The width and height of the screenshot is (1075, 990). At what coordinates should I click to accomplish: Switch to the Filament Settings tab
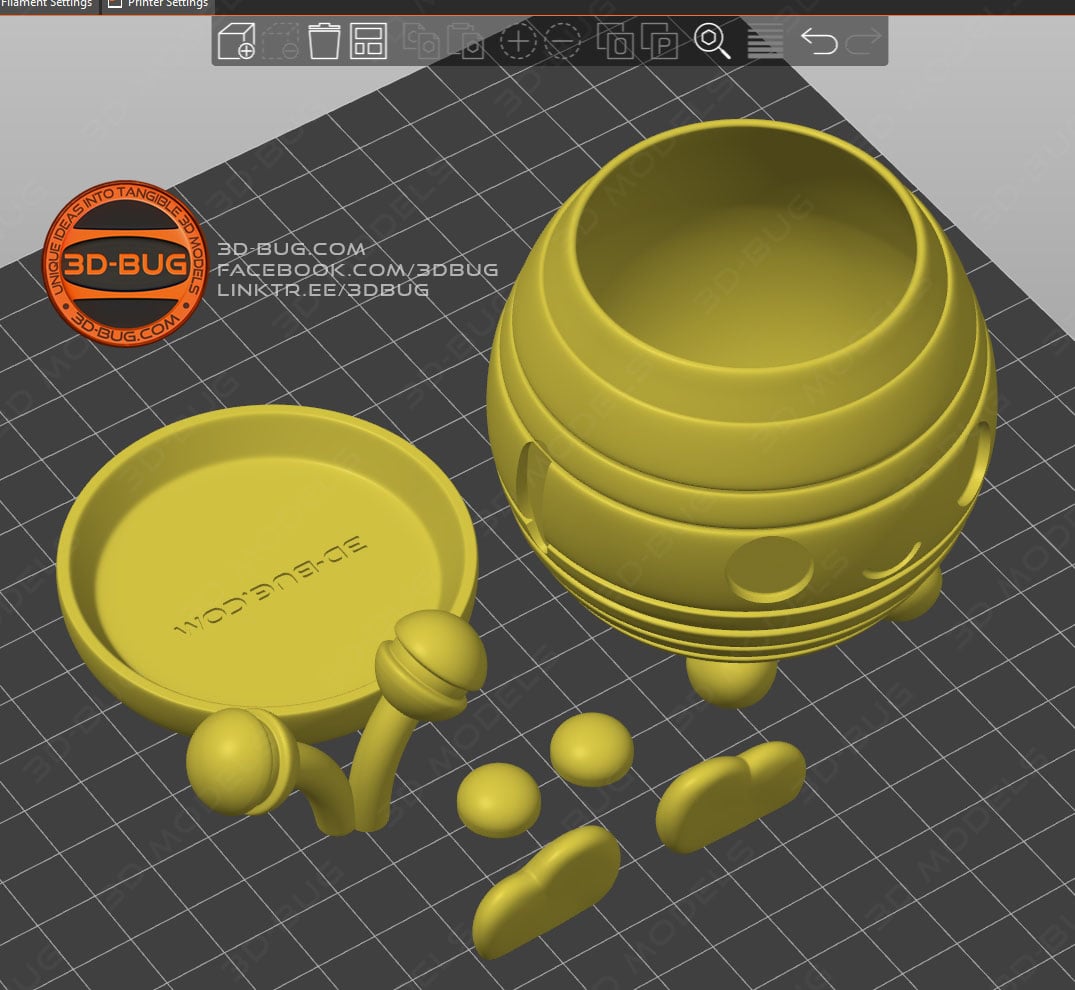pyautogui.click(x=47, y=5)
